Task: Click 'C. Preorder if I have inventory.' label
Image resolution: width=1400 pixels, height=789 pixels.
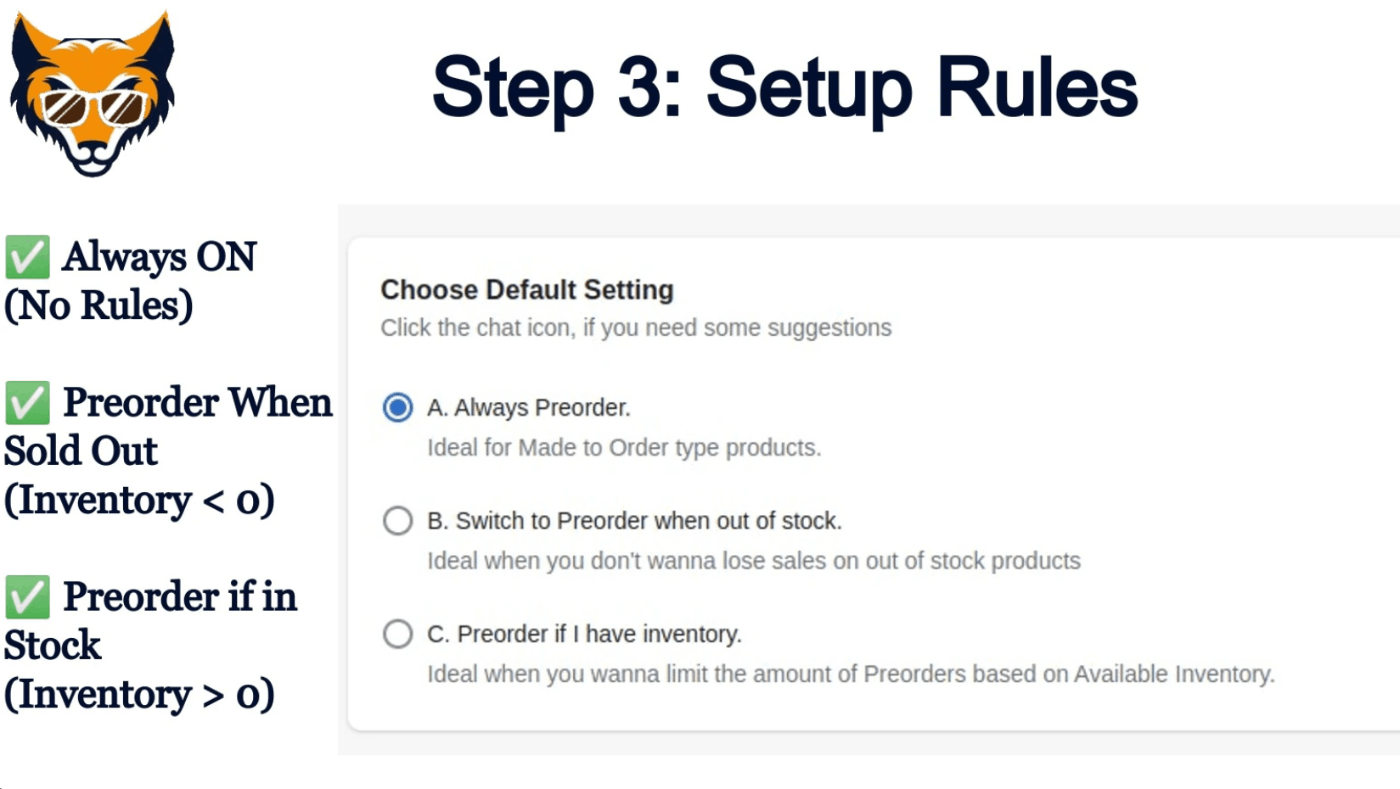Action: pos(585,634)
